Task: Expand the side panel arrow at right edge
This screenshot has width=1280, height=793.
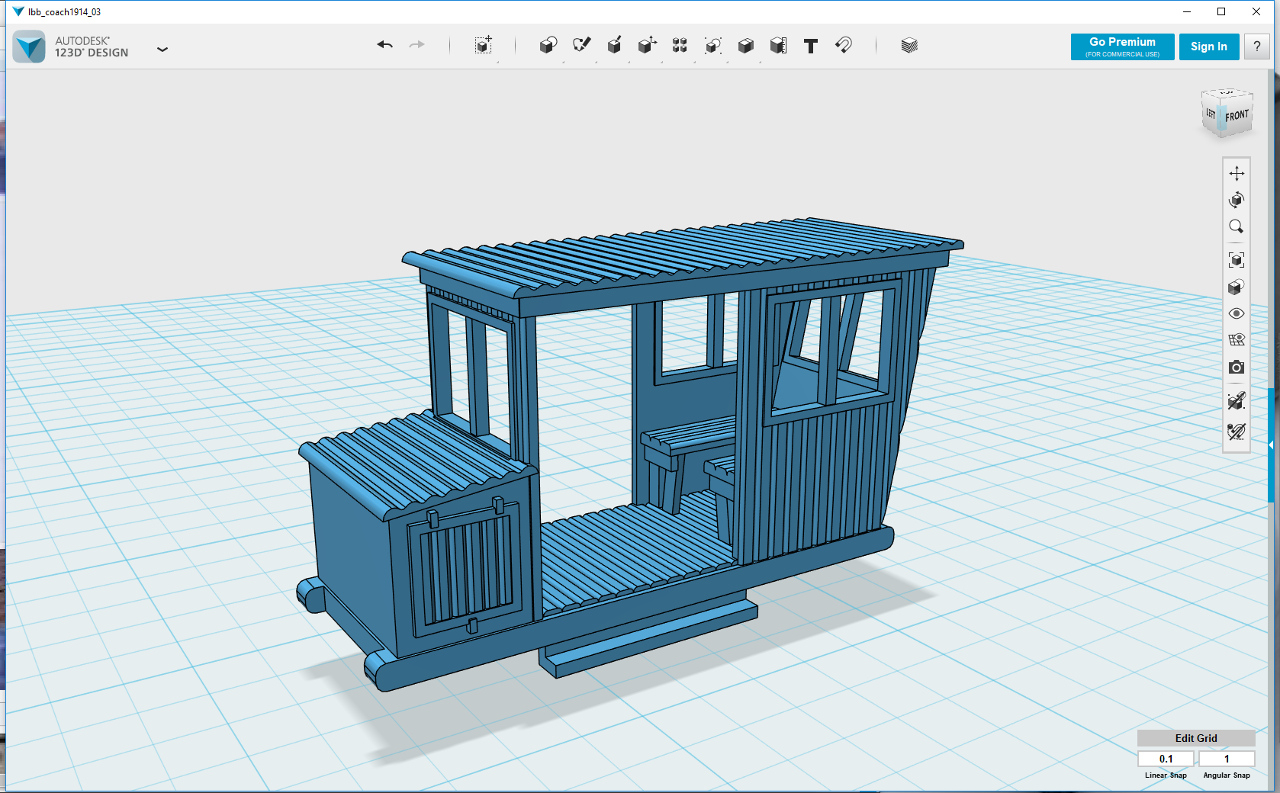Action: [1272, 444]
